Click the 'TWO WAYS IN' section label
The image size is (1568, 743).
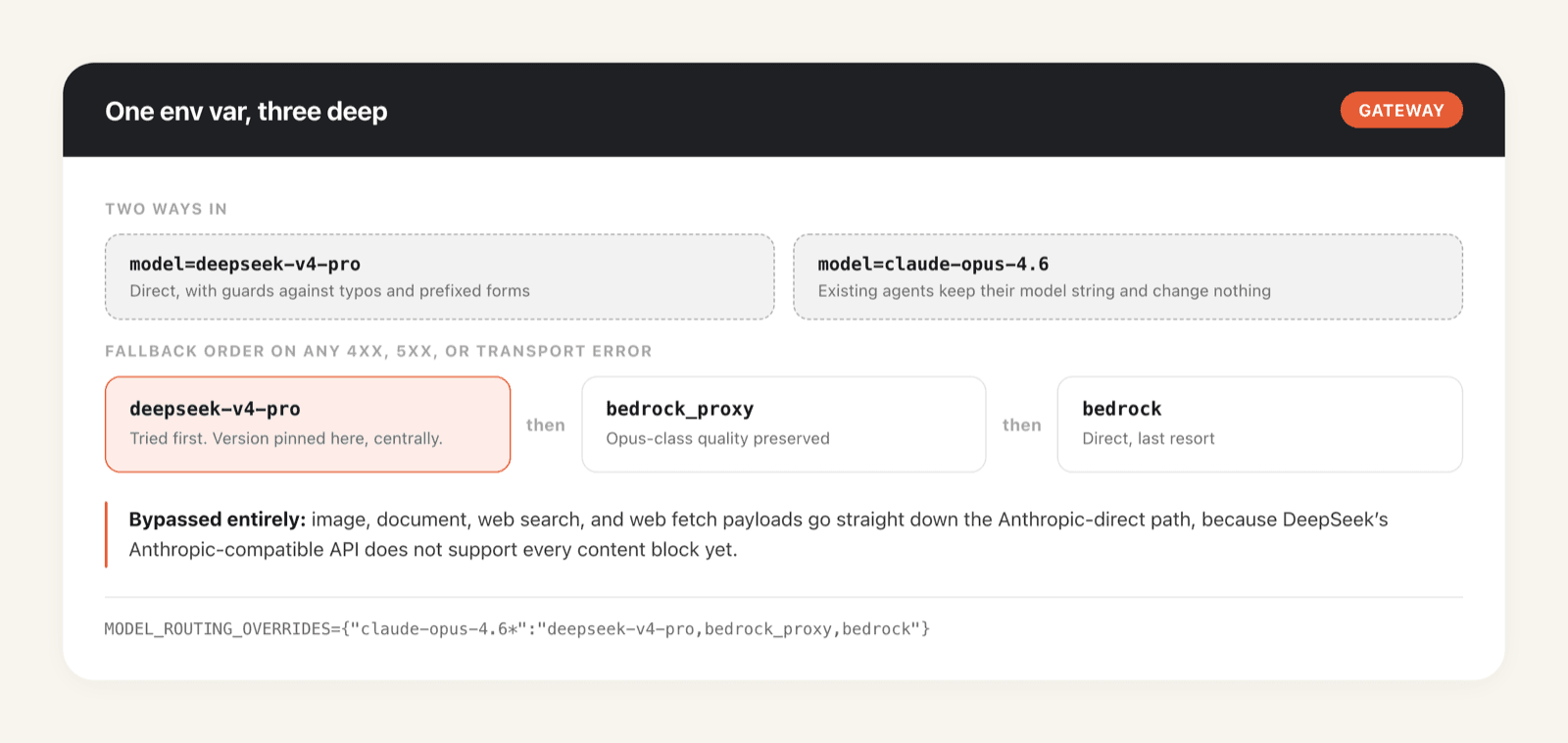tap(166, 209)
